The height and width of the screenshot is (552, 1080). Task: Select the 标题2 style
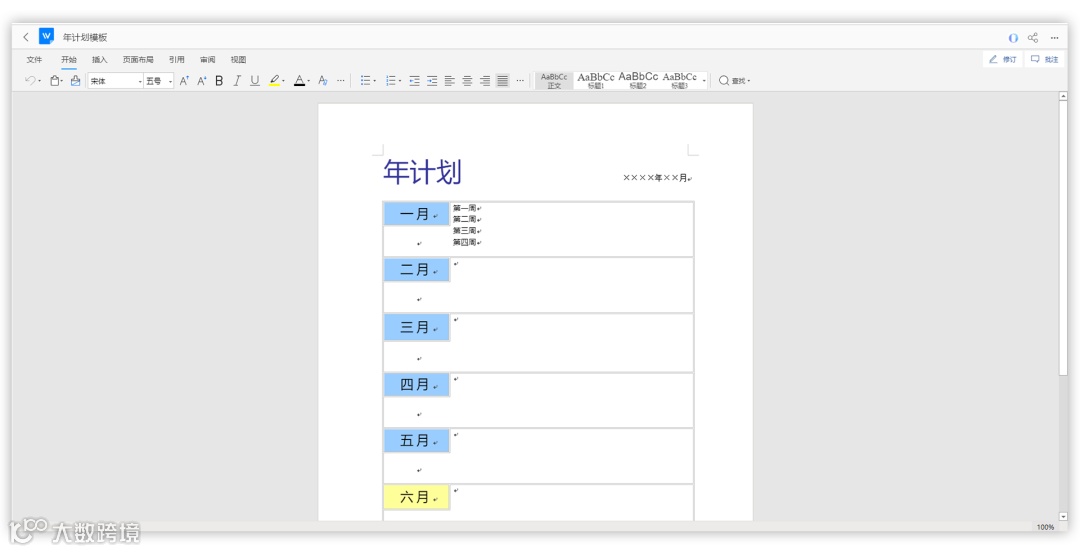click(638, 81)
